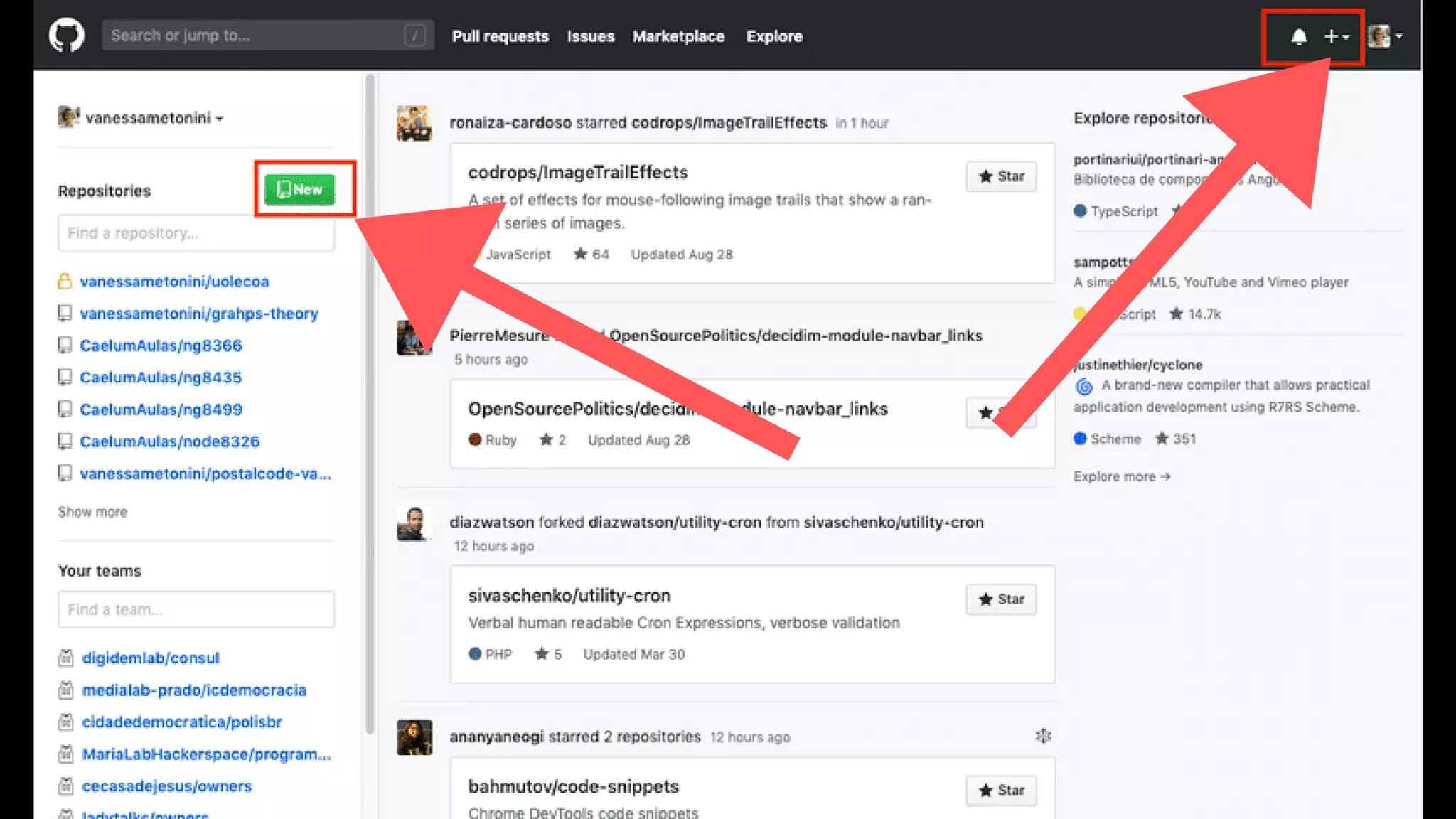Click the diazwatson user avatar

414,524
